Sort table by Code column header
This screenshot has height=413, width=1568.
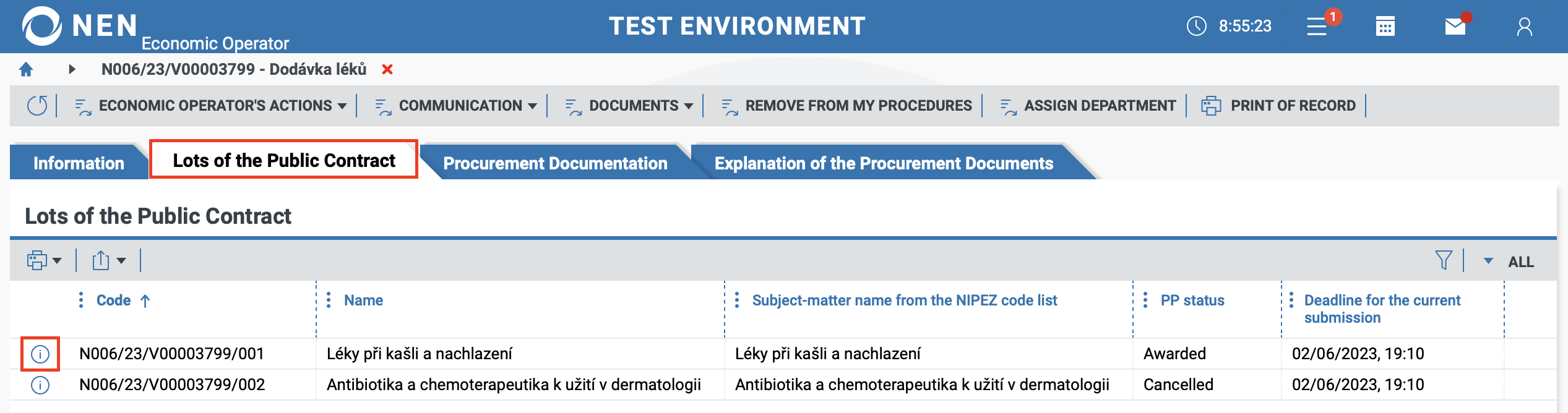pyautogui.click(x=114, y=300)
